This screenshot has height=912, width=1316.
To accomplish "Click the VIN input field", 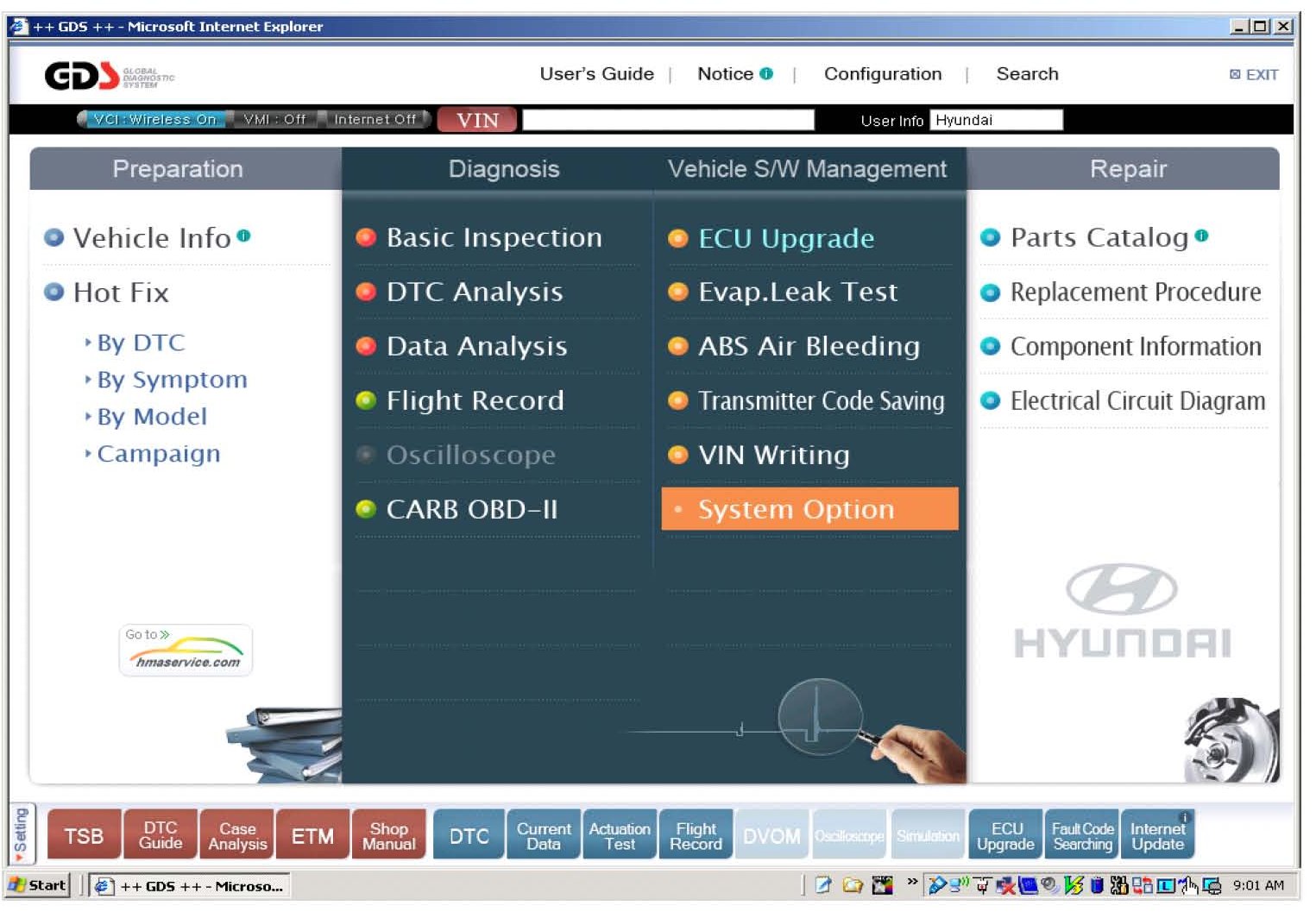I will click(668, 120).
